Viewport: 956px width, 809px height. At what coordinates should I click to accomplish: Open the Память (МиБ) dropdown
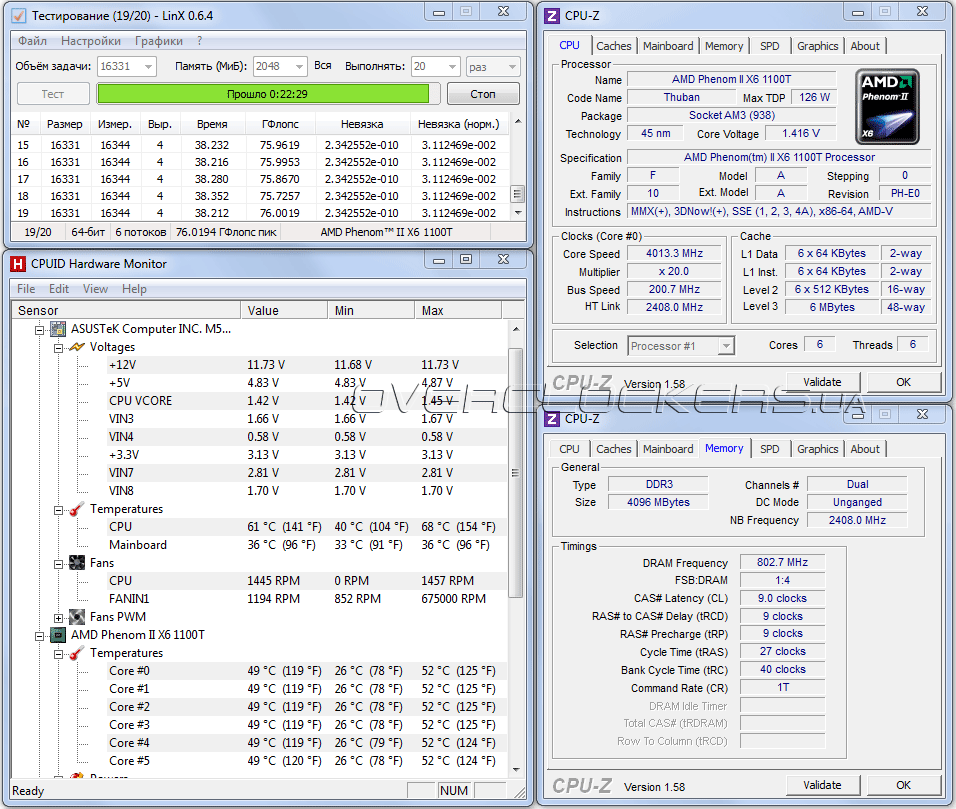[294, 66]
